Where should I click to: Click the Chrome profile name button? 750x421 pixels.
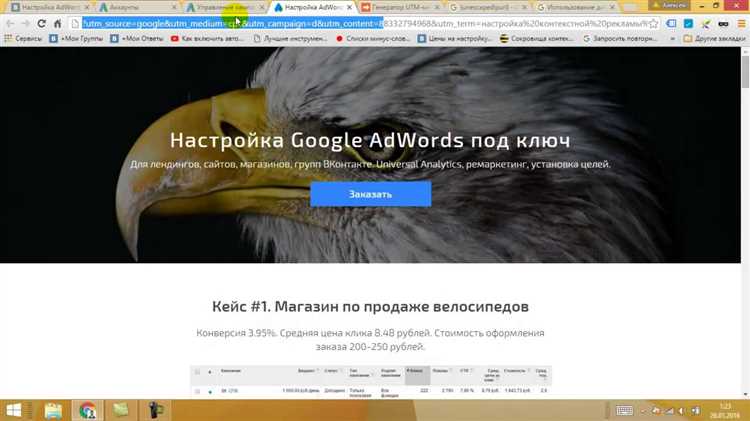click(669, 5)
